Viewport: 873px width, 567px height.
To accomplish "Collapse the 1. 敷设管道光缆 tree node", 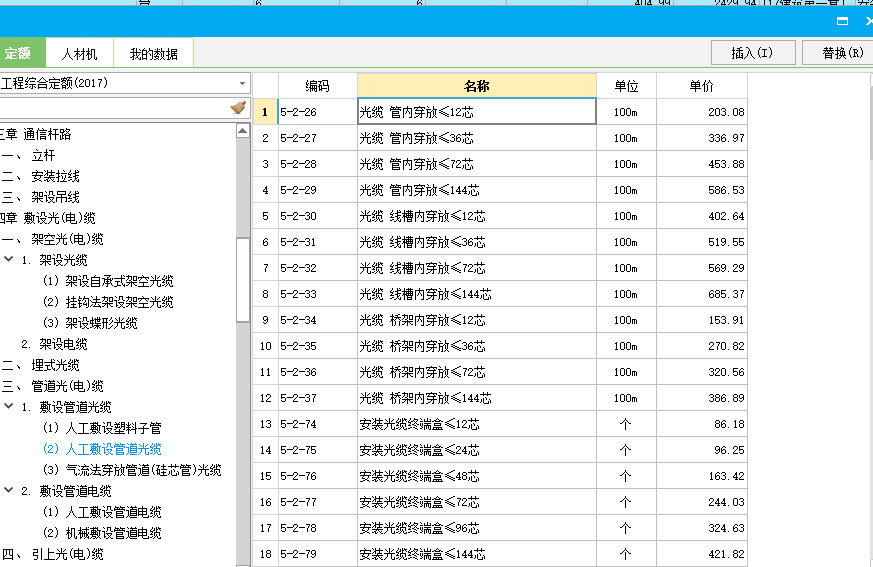I will click(8, 406).
